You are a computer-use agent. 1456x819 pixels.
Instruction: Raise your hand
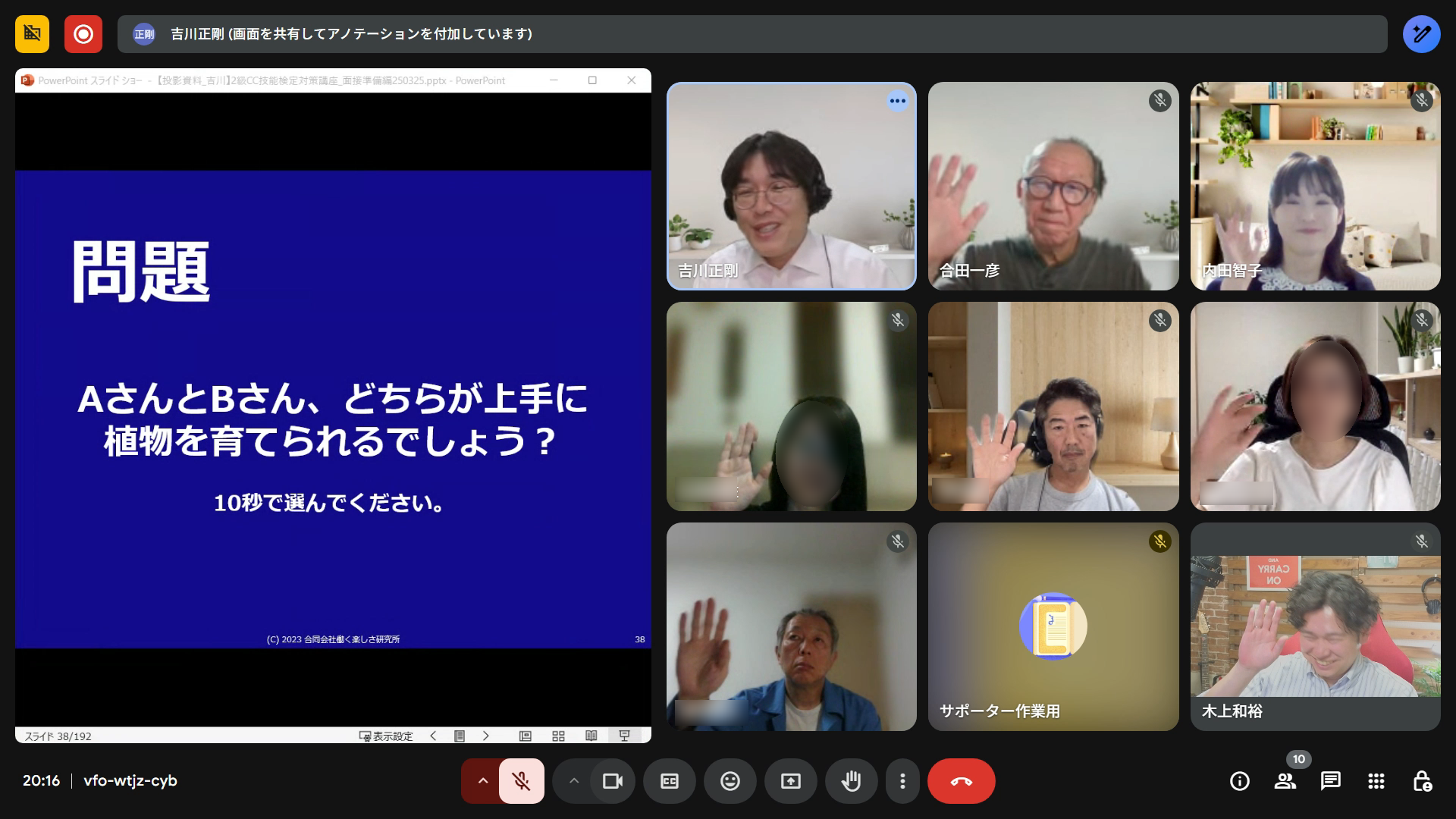click(851, 781)
